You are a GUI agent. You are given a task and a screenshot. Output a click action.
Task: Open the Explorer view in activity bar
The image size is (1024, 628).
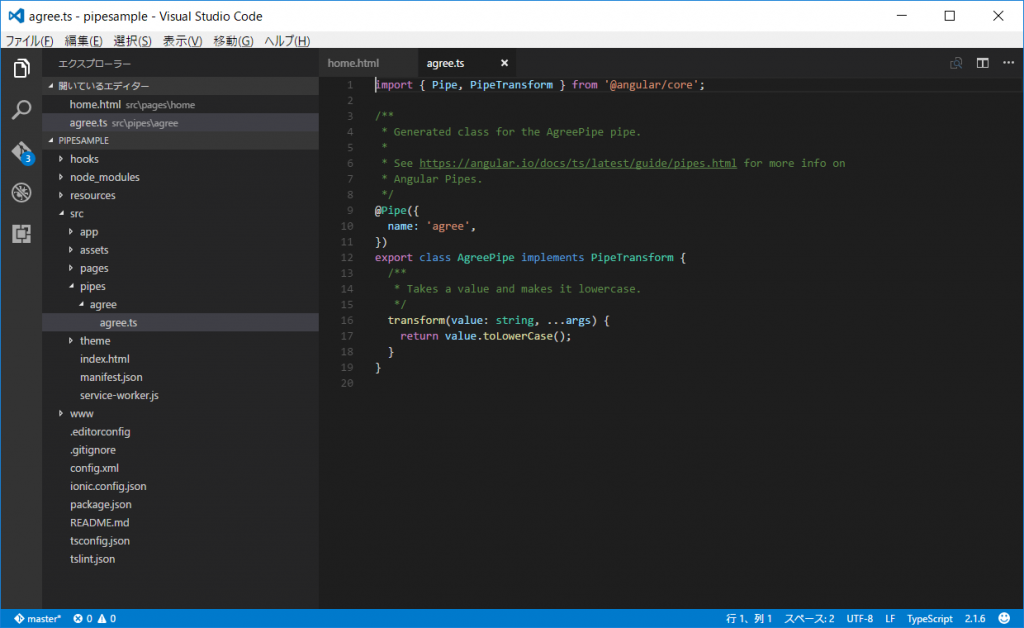click(x=21, y=69)
